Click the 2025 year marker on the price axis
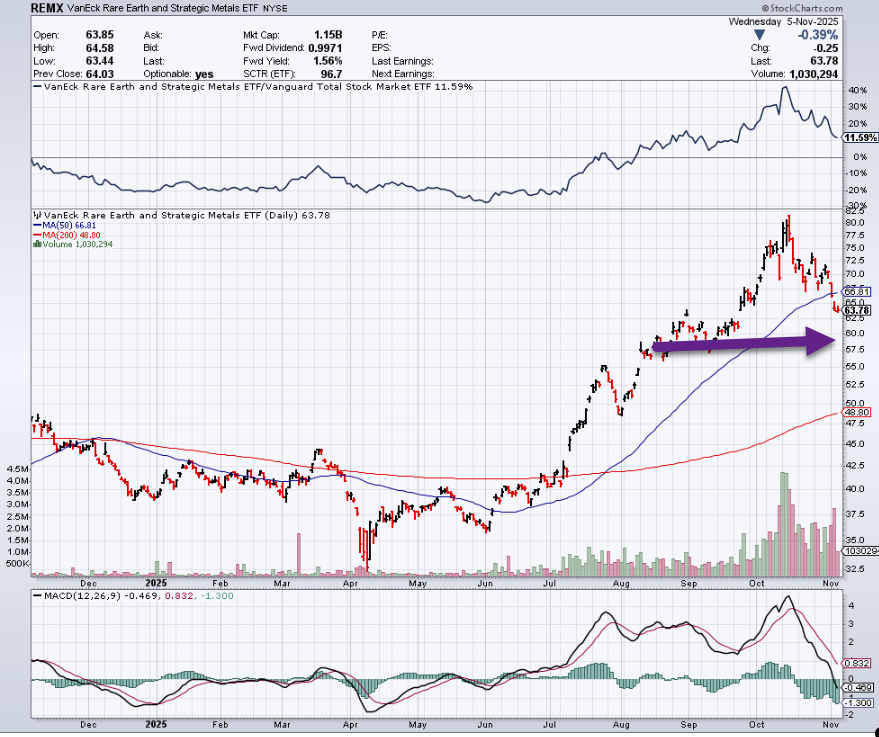This screenshot has height=737, width=879. coord(155,581)
